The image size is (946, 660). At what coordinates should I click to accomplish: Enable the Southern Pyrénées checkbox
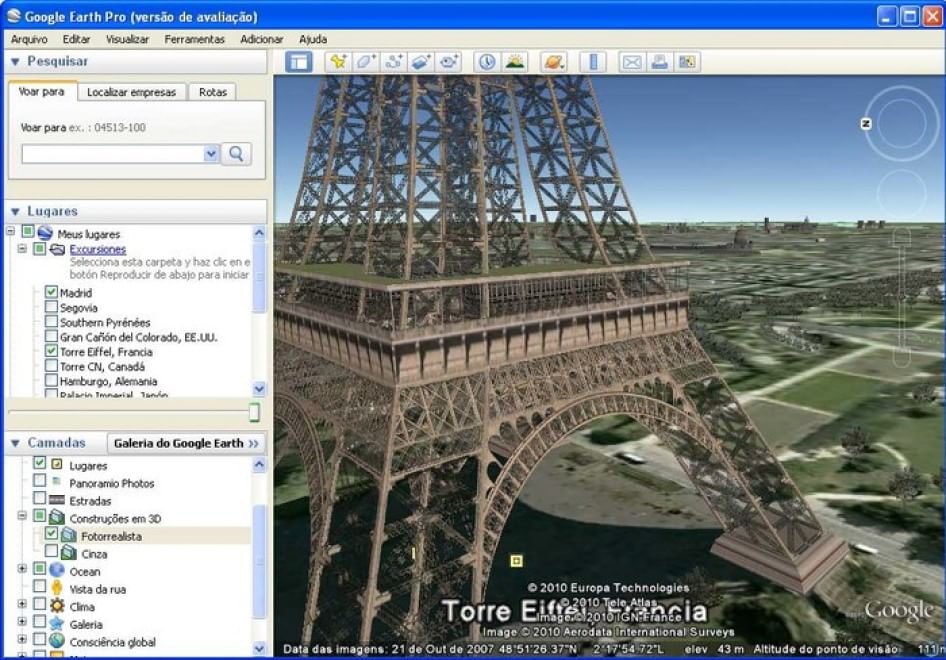coord(51,322)
